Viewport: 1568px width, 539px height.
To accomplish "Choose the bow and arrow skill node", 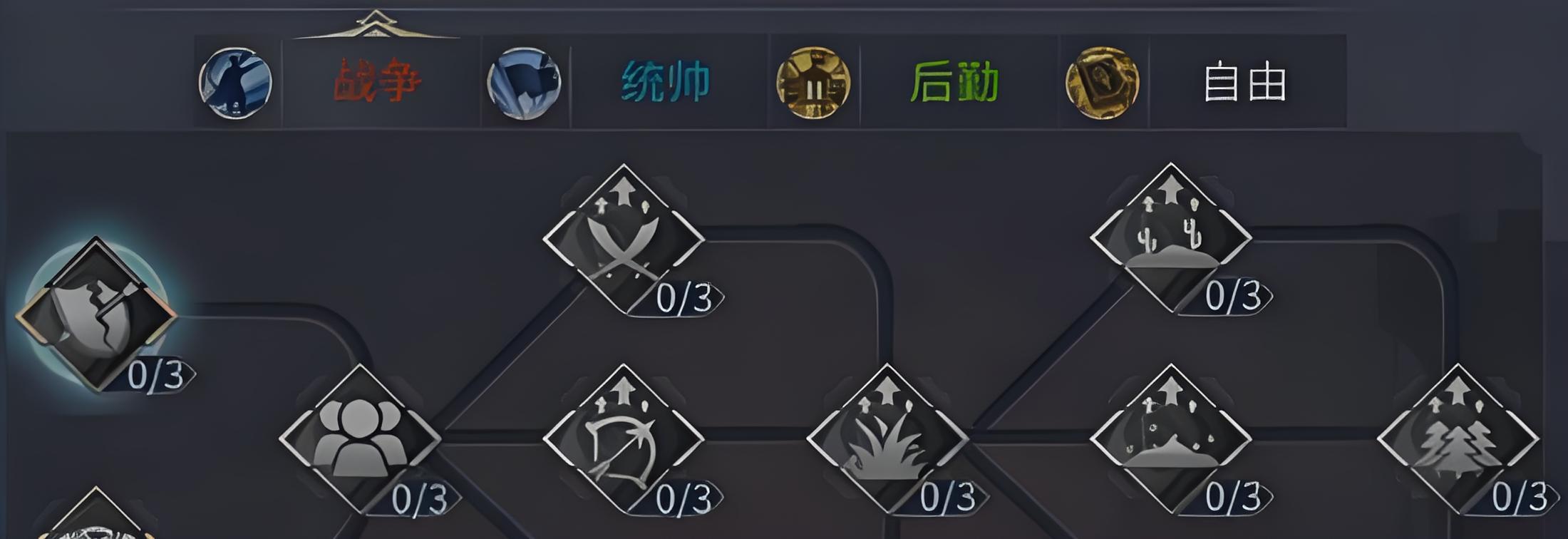I will click(x=624, y=437).
